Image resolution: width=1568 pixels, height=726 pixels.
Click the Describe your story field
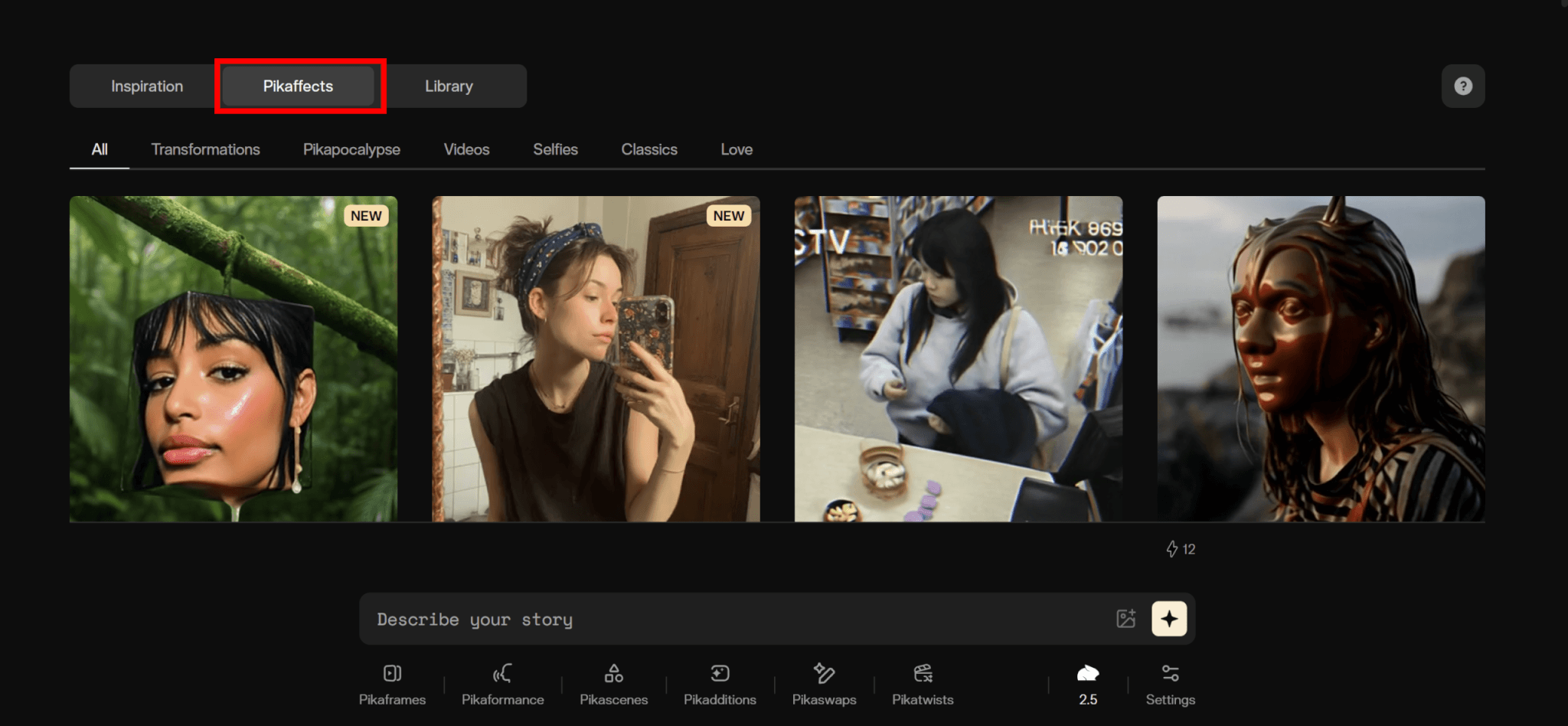point(735,619)
